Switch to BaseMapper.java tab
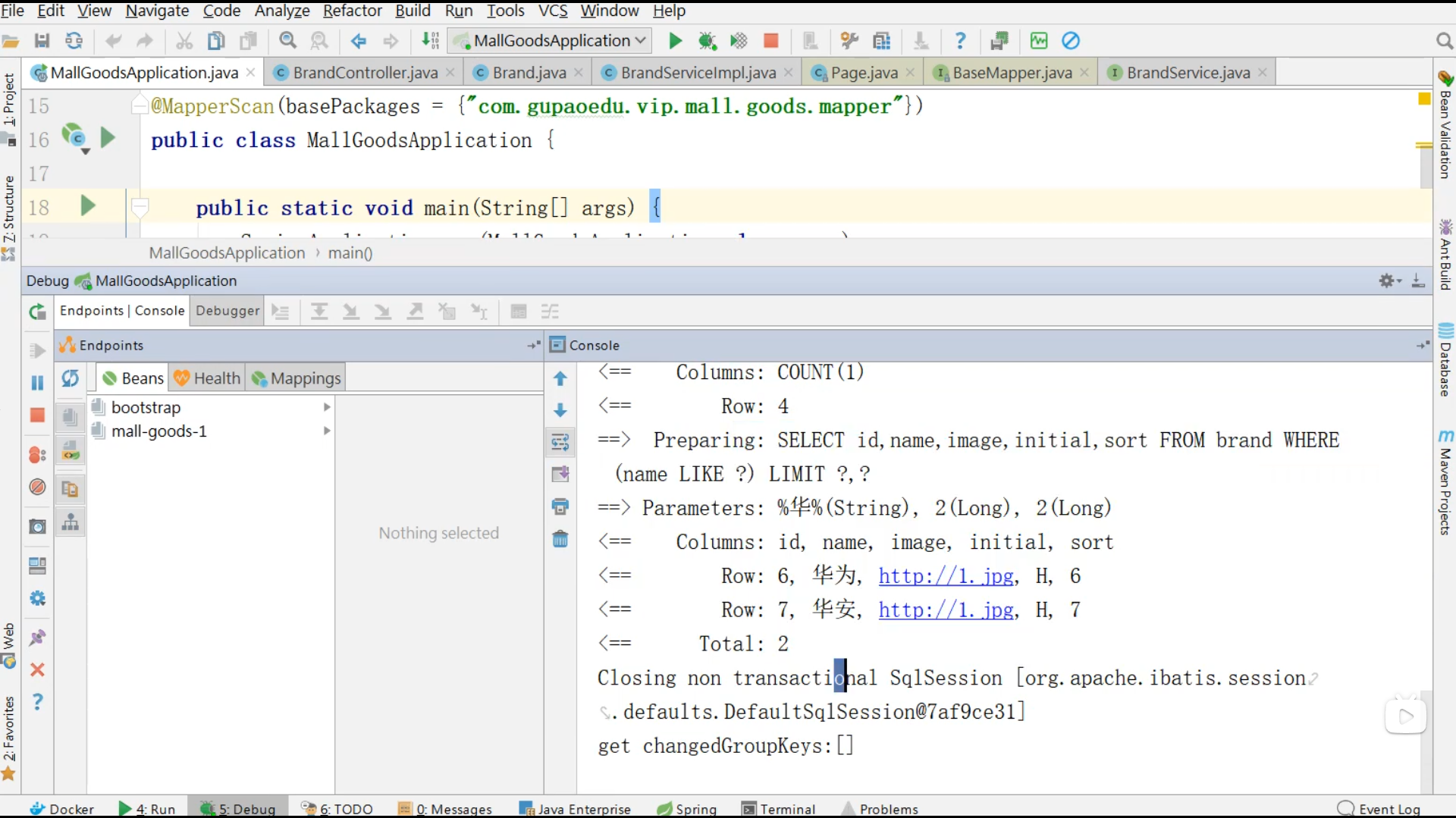 click(1012, 73)
